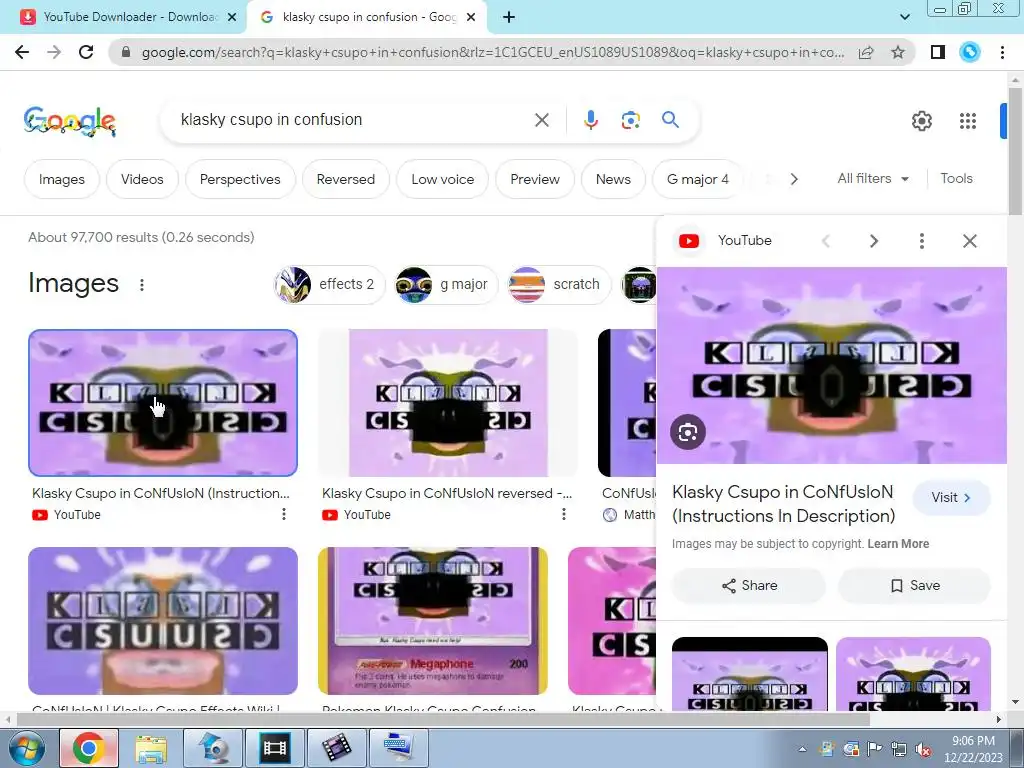This screenshot has height=768, width=1024.
Task: Bookmark this page with the star icon
Action: click(x=898, y=52)
